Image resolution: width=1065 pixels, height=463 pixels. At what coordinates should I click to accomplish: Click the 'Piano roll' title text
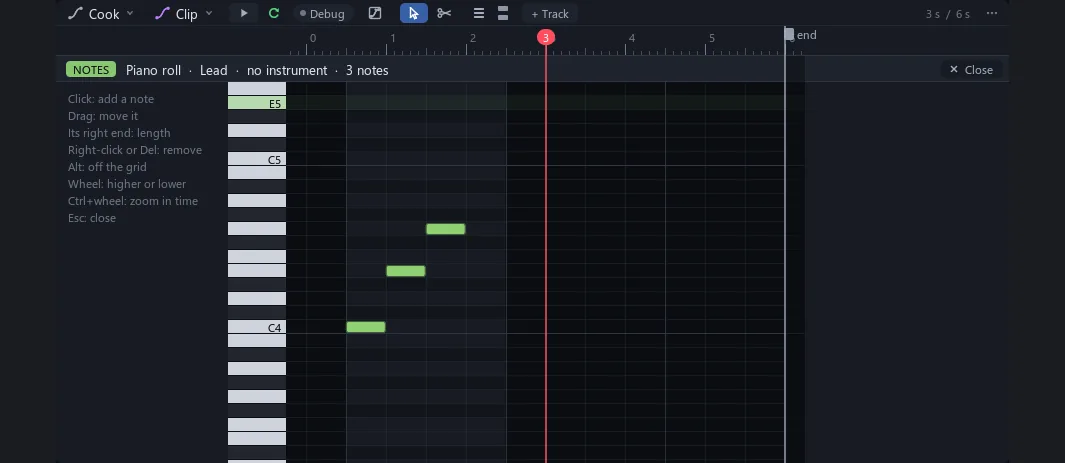click(154, 70)
